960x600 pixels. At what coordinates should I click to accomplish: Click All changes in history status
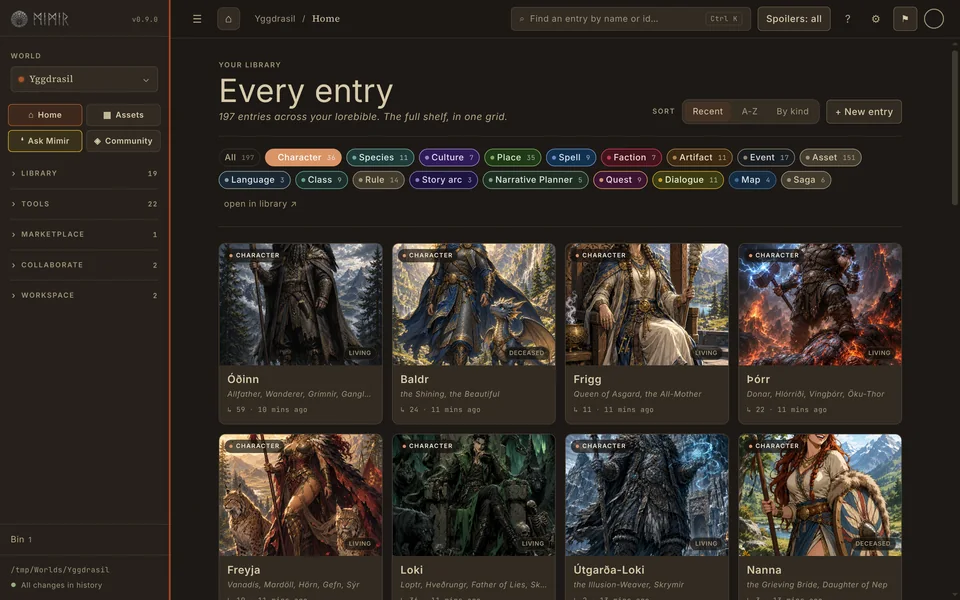[56, 585]
